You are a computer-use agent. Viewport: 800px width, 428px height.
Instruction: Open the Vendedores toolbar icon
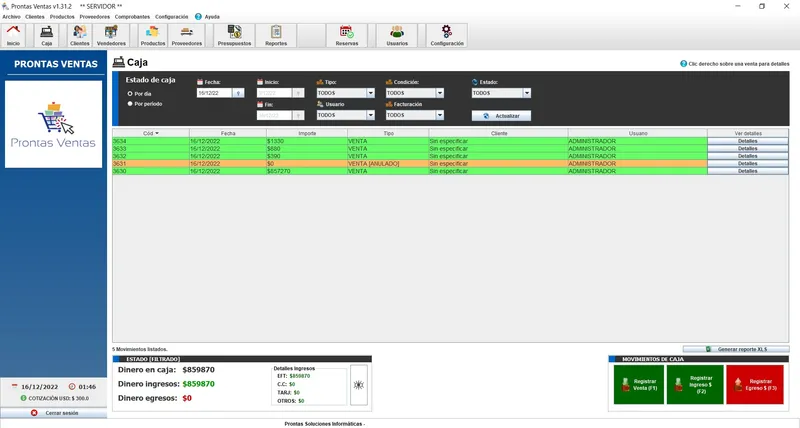point(111,35)
